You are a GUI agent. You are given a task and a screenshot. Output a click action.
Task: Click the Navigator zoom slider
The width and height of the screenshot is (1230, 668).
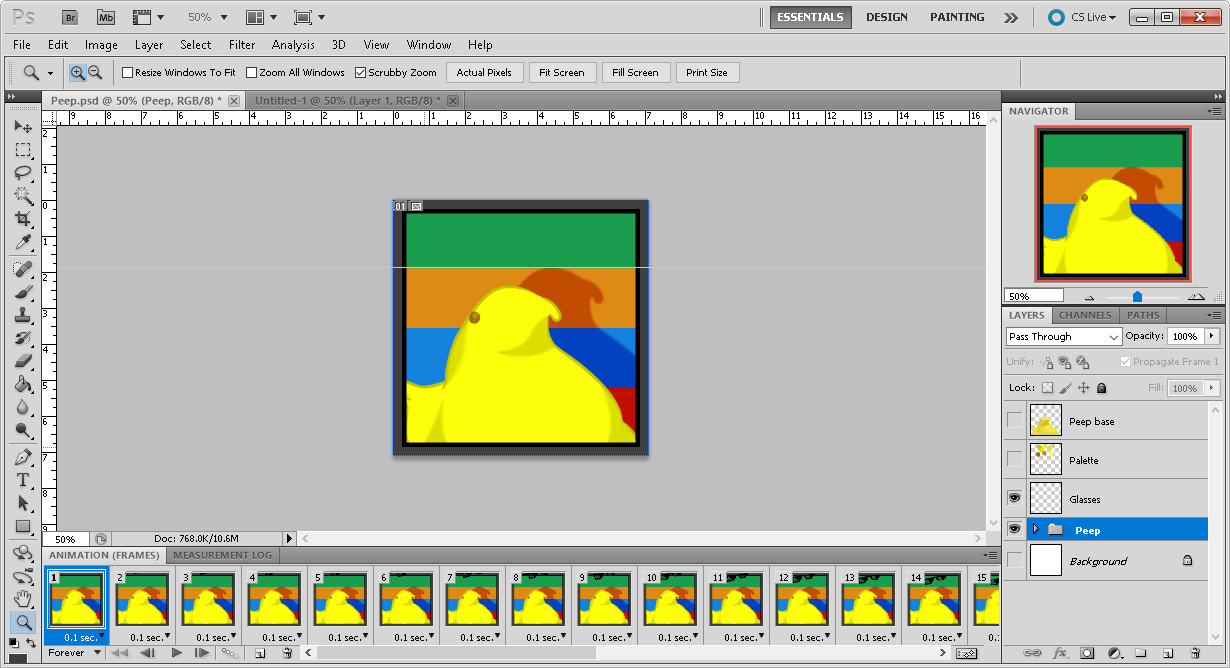tap(1138, 295)
